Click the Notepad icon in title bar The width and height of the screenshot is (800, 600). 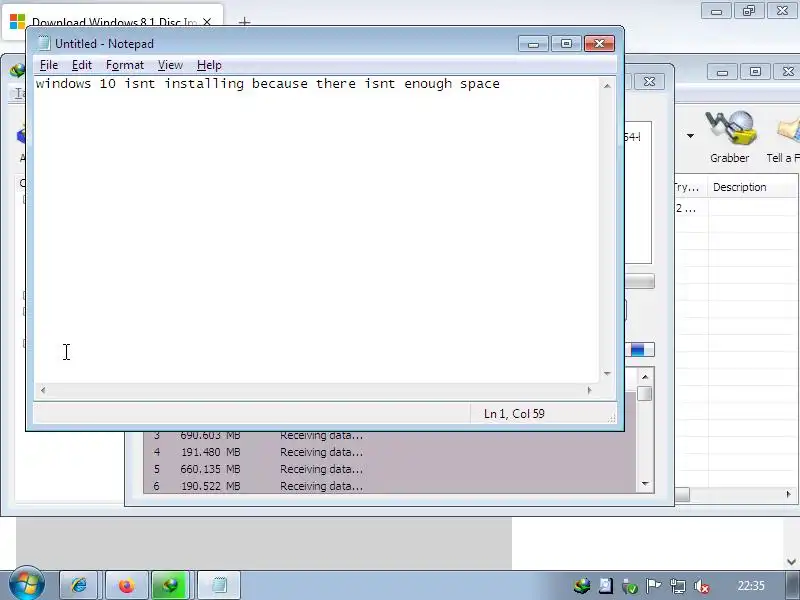[44, 44]
